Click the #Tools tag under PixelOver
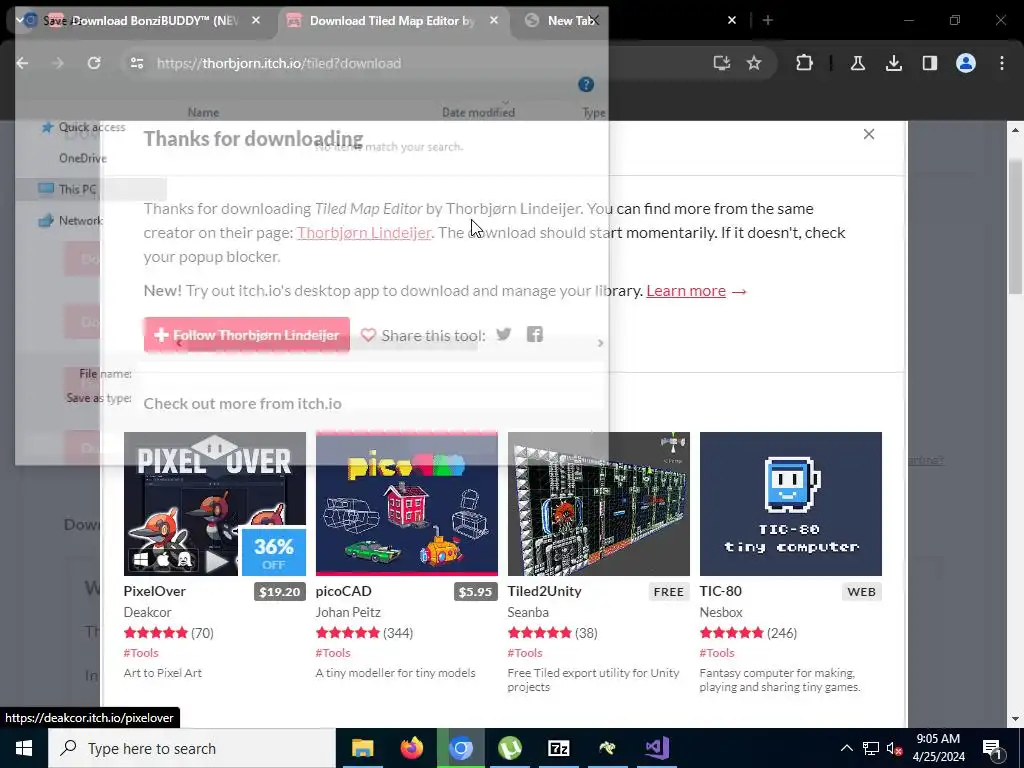 [141, 652]
